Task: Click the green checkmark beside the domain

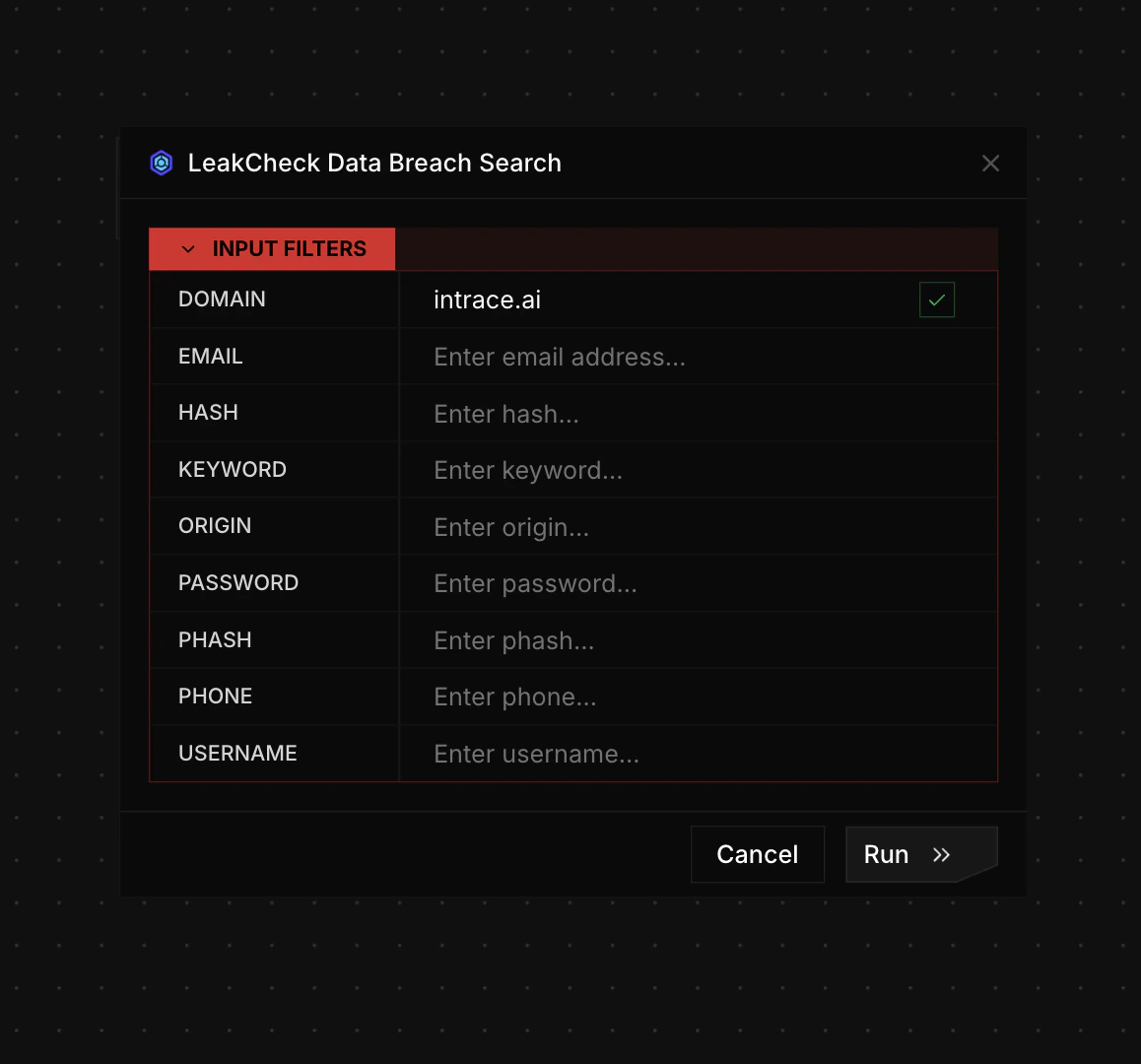Action: 936,299
